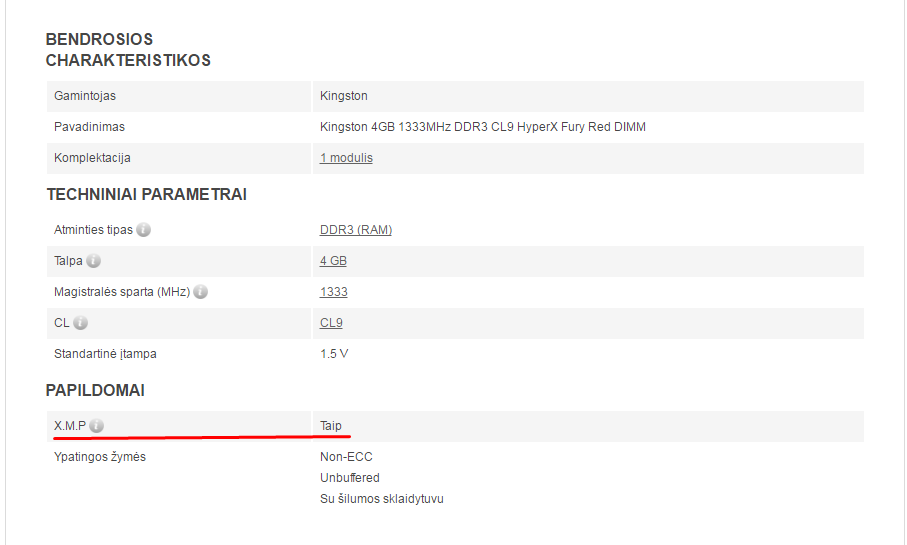
Task: Open info icon next to Talpa
Action: pos(94,261)
